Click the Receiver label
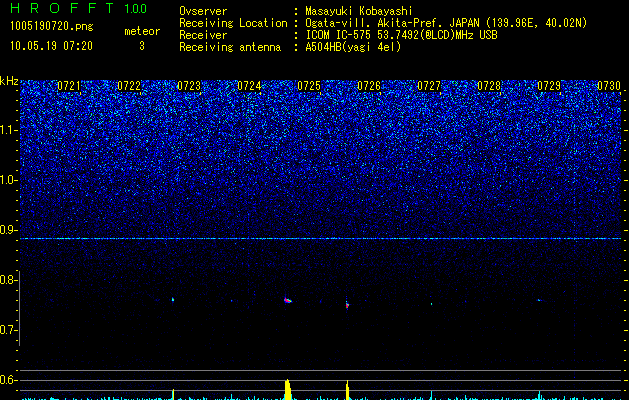The image size is (629, 400). click(203, 35)
